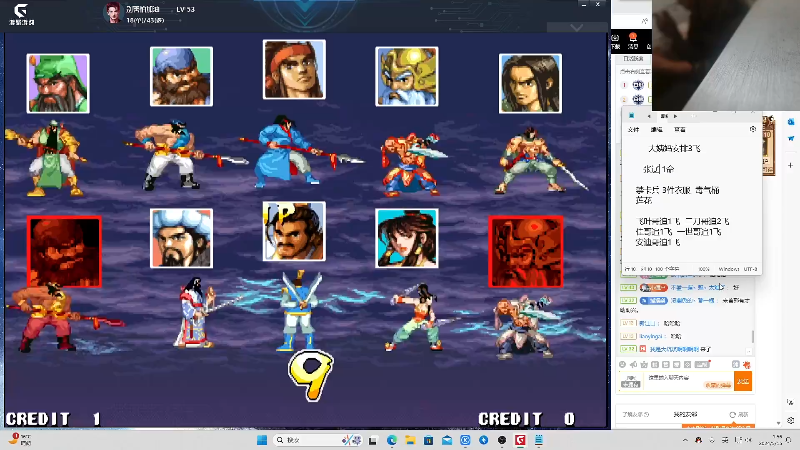The width and height of the screenshot is (800, 450).
Task: Open Telegram paper-plane icon in sidebar
Action: (x=791, y=138)
